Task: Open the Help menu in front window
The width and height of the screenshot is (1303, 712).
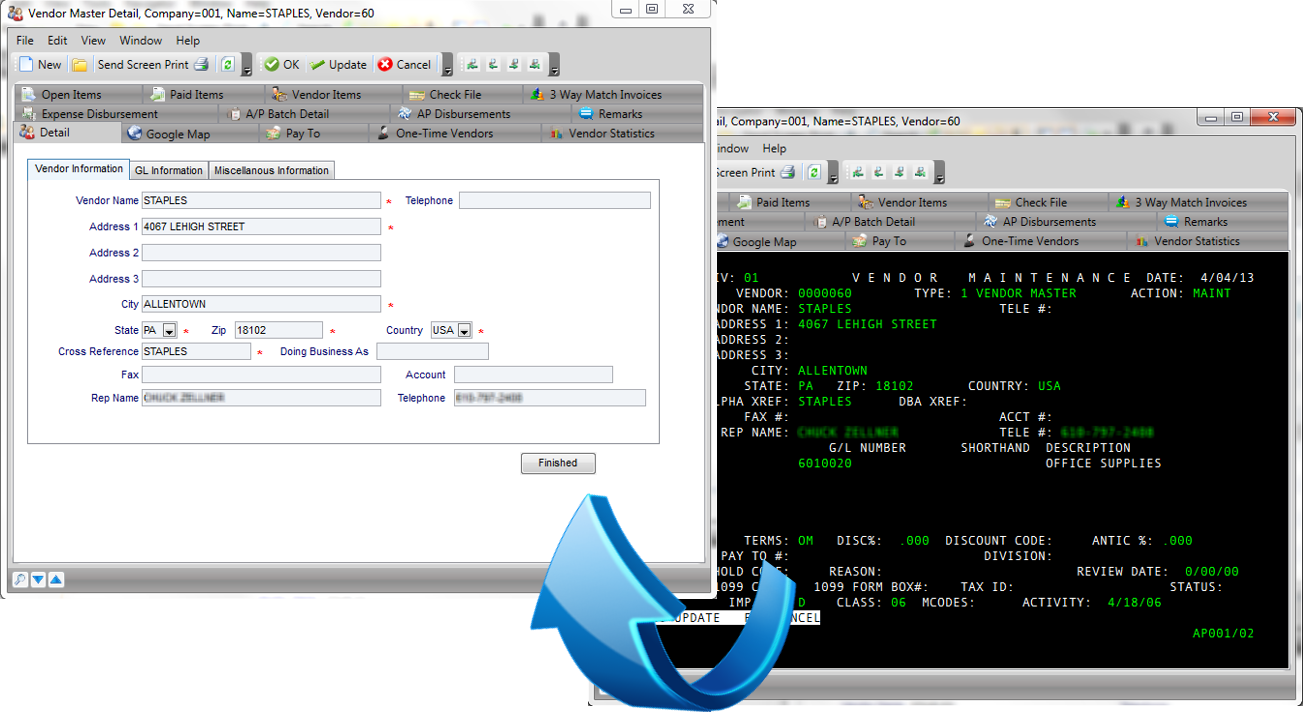Action: coord(188,41)
